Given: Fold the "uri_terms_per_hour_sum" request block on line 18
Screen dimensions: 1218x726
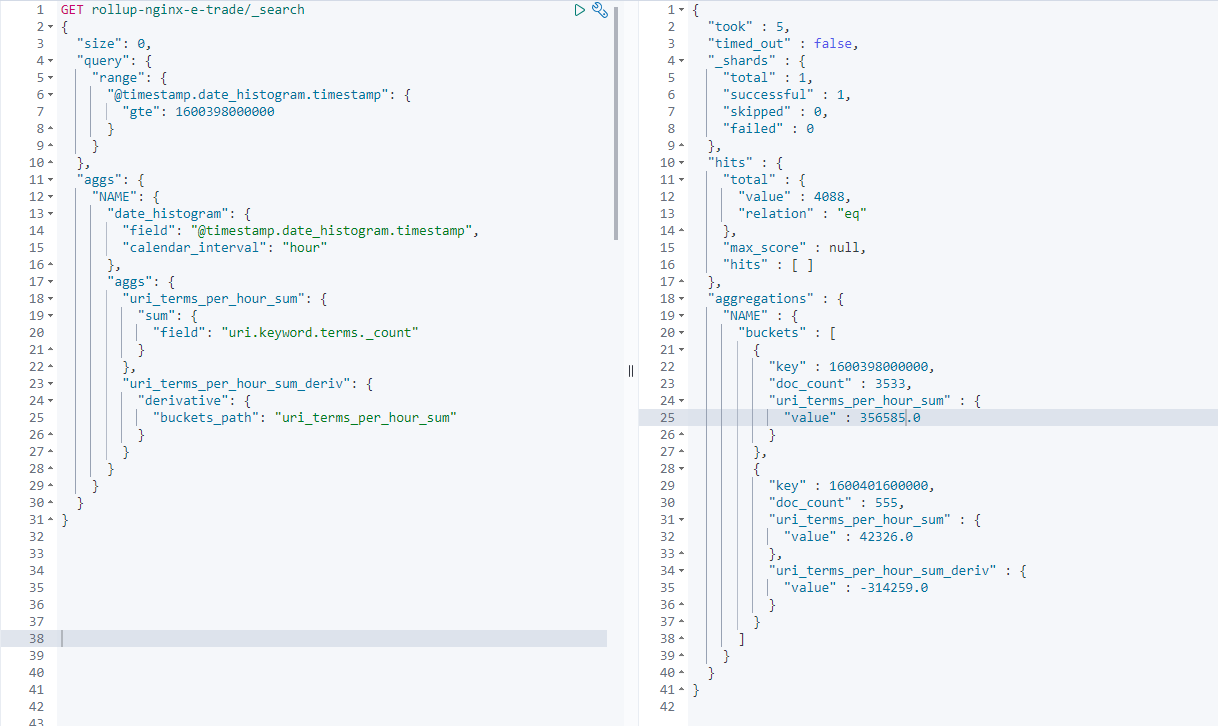Looking at the screenshot, I should pyautogui.click(x=50, y=299).
